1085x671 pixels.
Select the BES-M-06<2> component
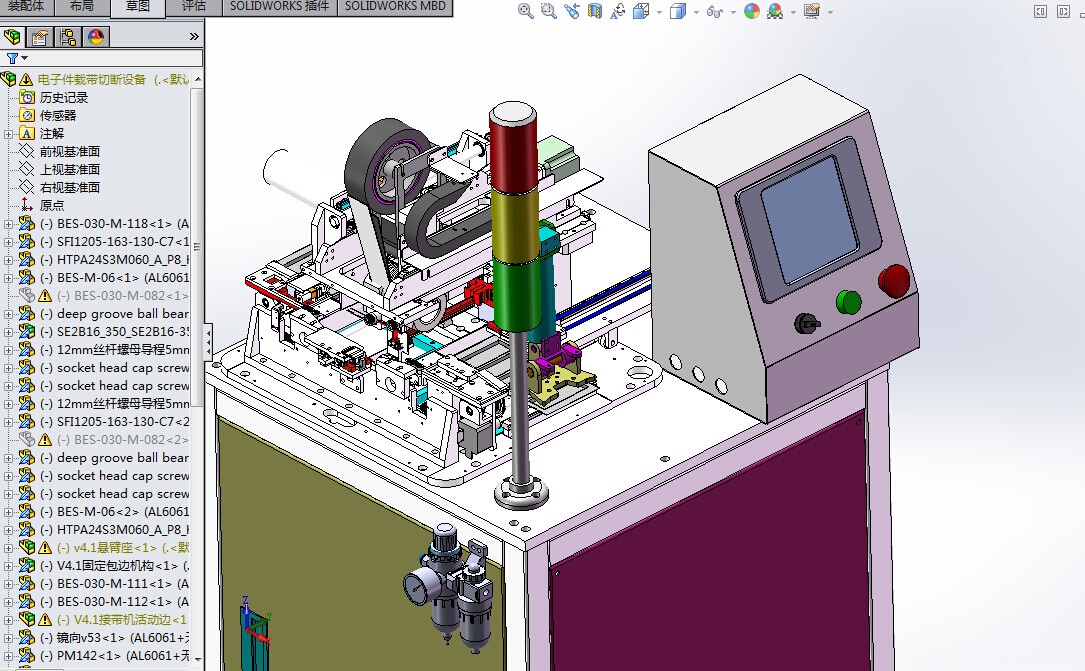[113, 512]
